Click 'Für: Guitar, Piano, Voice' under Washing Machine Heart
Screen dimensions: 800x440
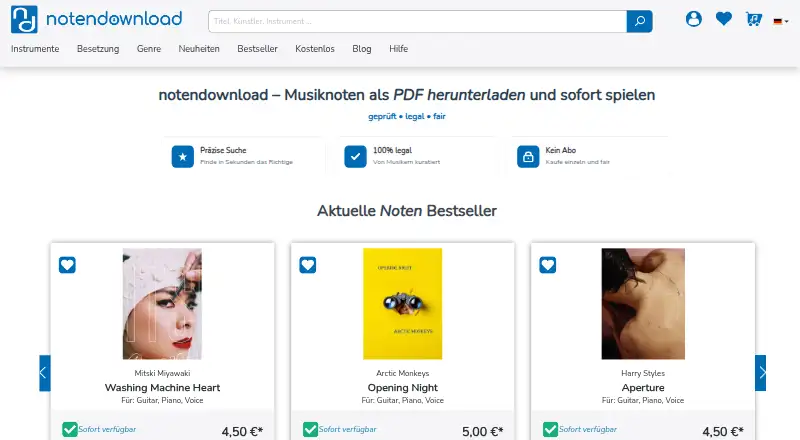pos(162,400)
